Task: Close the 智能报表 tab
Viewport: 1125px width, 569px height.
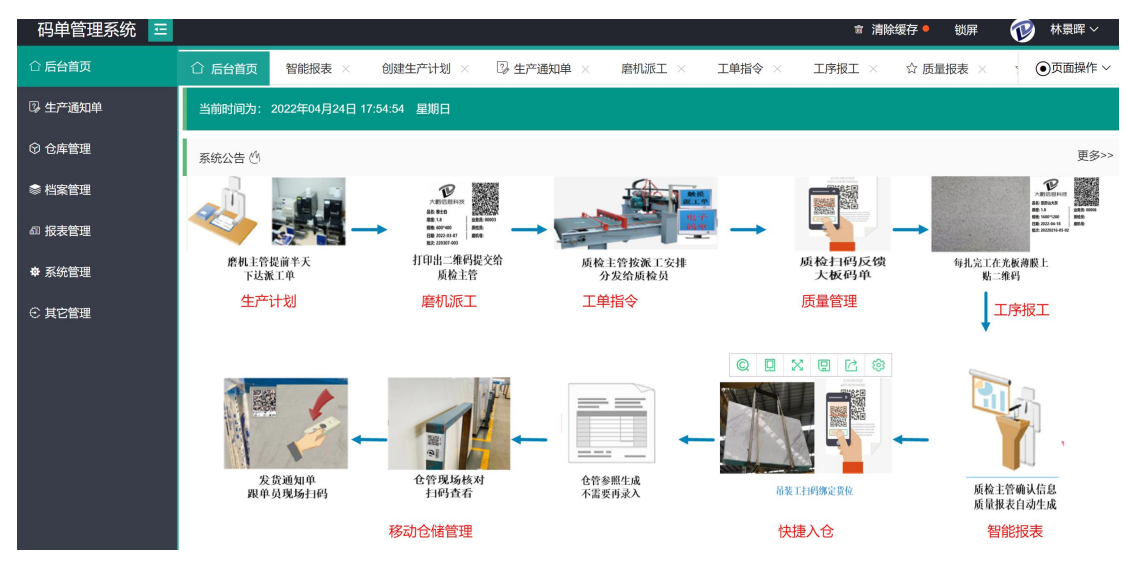Action: click(346, 69)
